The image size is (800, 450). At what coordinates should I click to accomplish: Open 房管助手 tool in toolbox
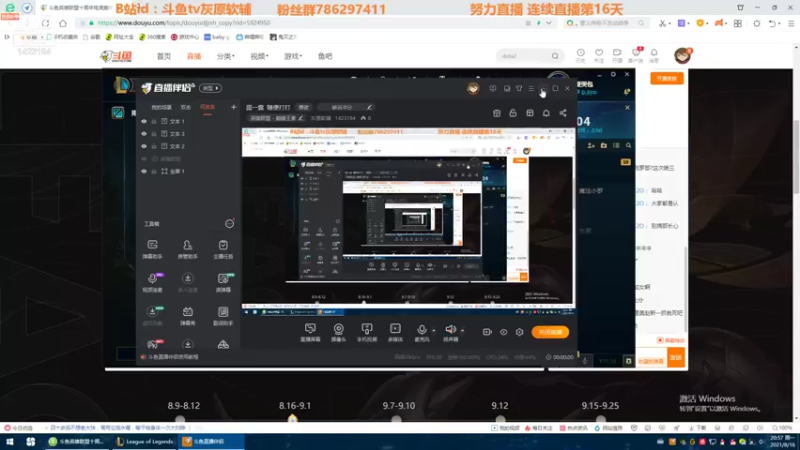tap(187, 249)
